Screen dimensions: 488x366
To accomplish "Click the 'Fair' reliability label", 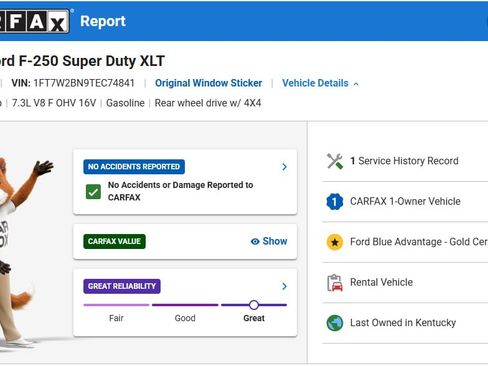I will point(116,318).
